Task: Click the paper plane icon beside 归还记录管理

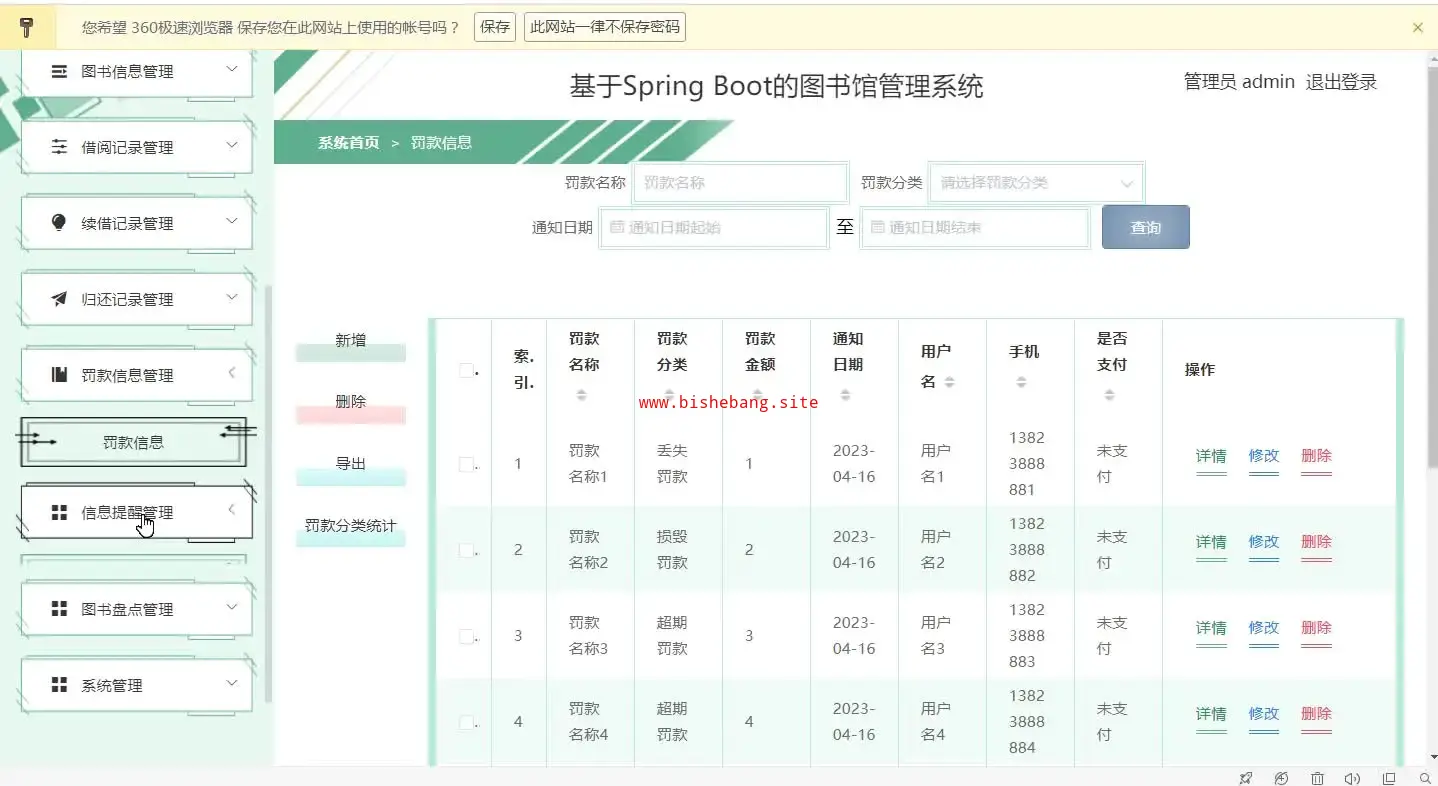Action: point(60,299)
